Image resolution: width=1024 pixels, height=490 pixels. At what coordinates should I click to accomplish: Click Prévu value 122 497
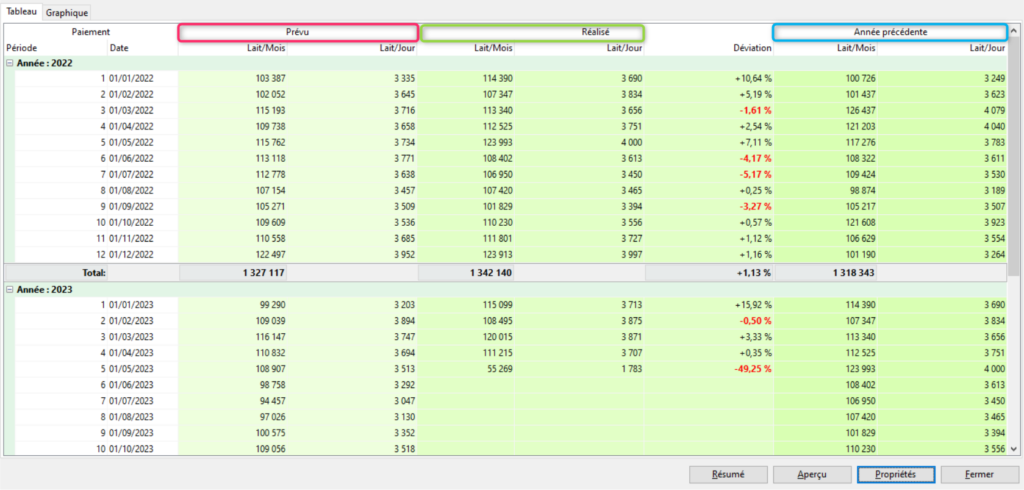pos(270,254)
